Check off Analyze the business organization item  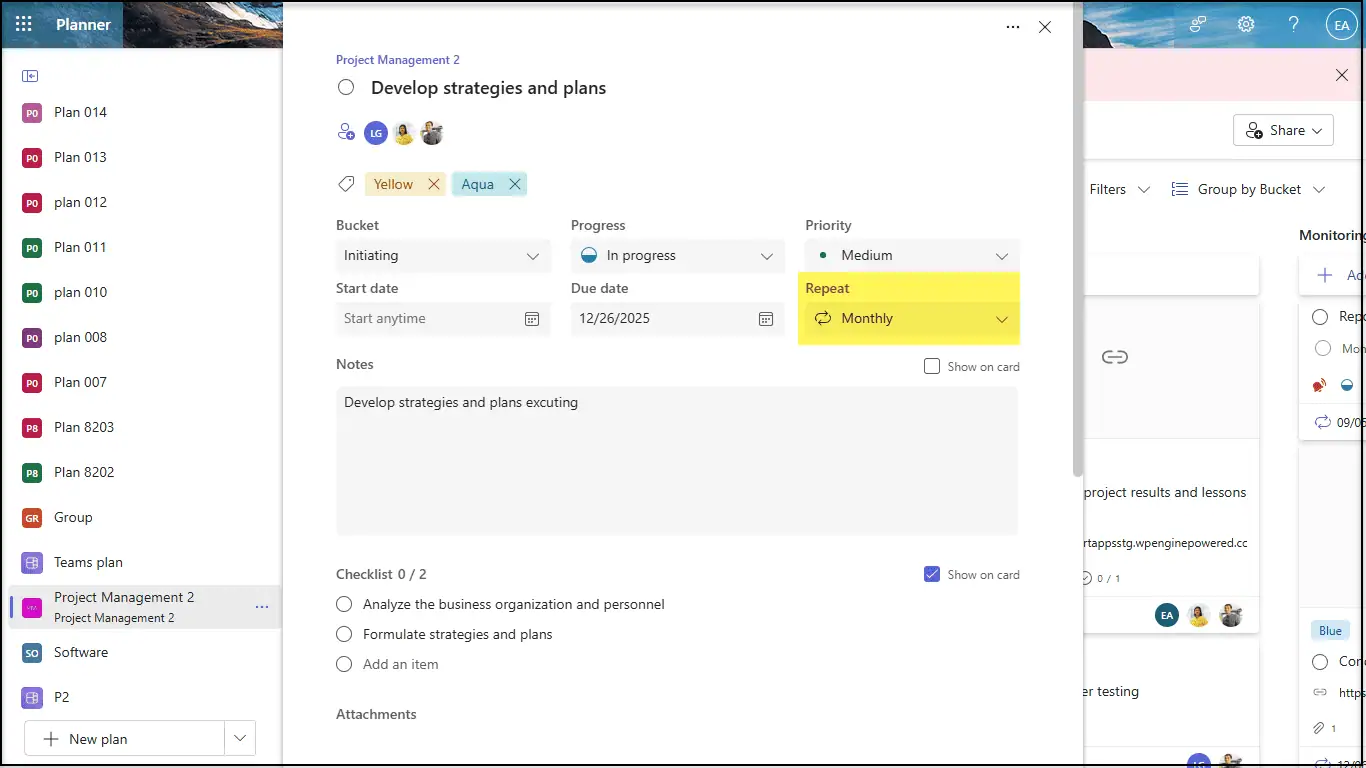(x=345, y=604)
